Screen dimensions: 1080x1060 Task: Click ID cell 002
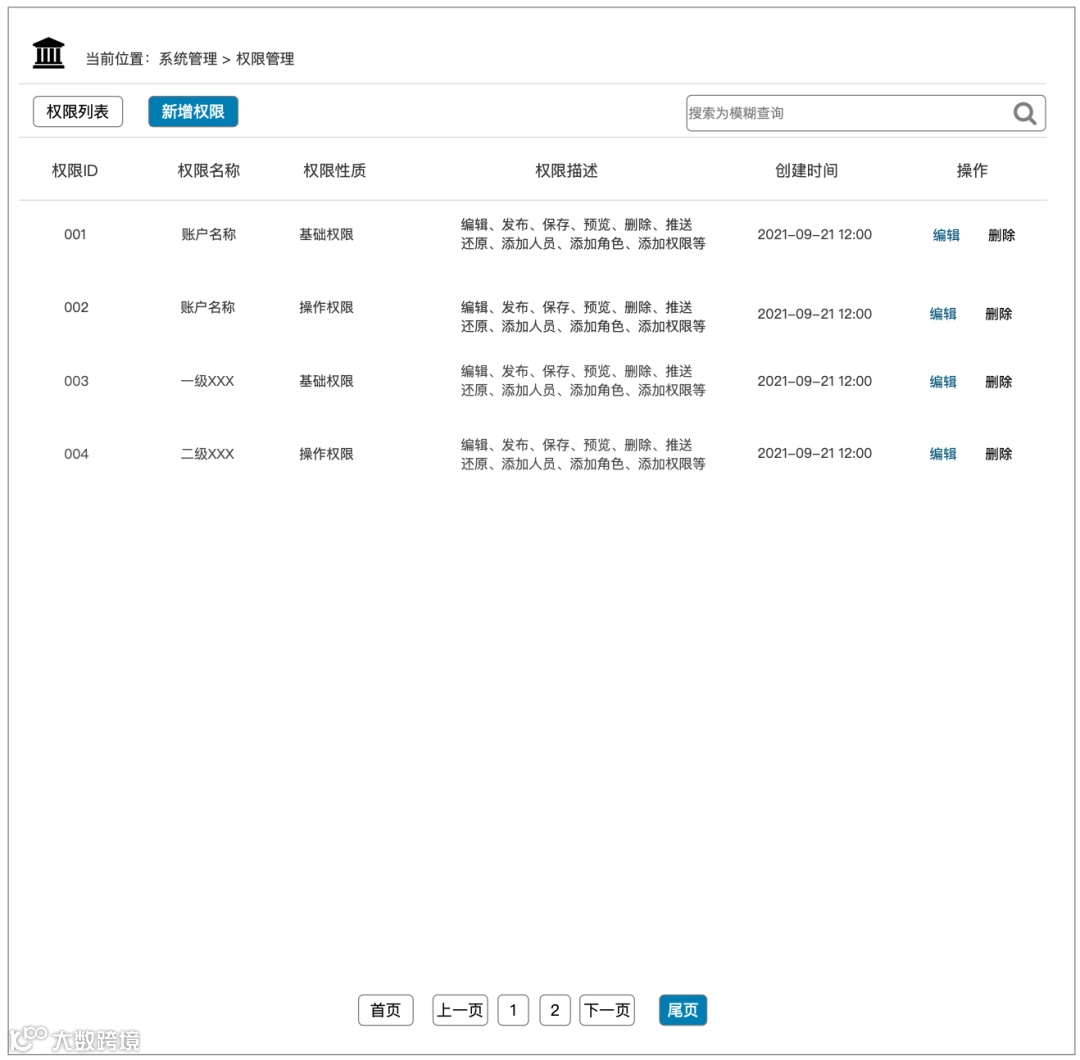(x=76, y=308)
